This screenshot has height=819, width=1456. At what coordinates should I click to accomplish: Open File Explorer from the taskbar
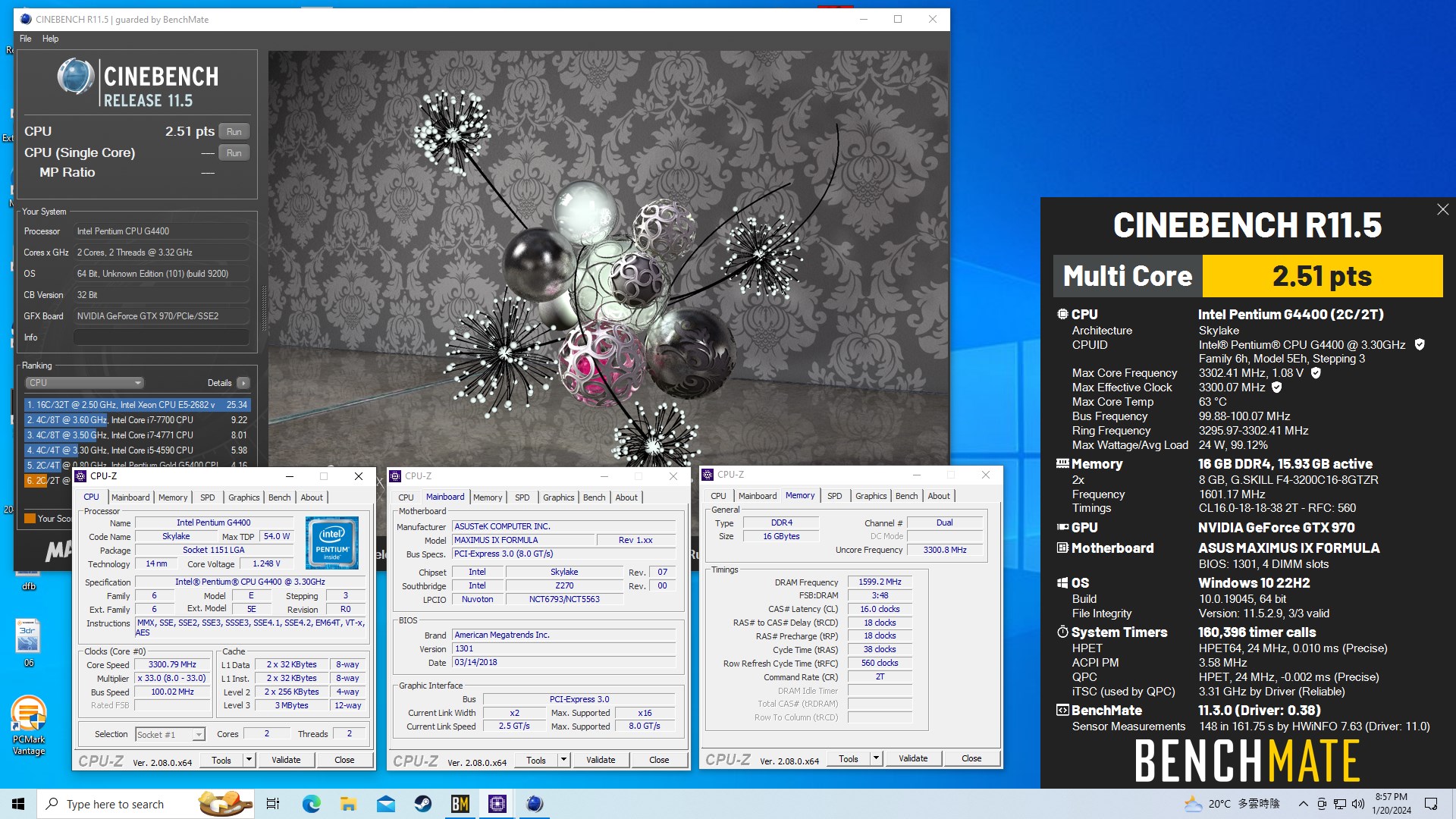[348, 804]
